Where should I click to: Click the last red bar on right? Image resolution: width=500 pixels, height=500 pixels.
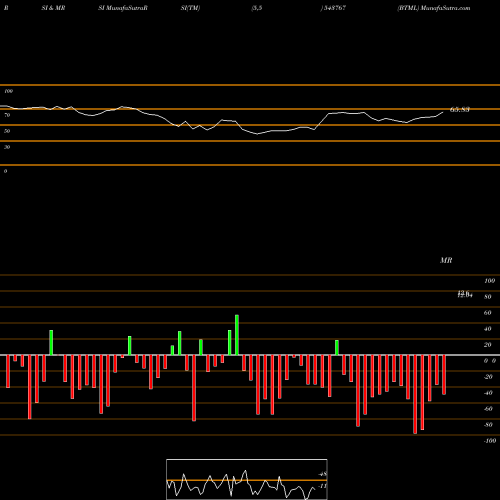click(444, 375)
